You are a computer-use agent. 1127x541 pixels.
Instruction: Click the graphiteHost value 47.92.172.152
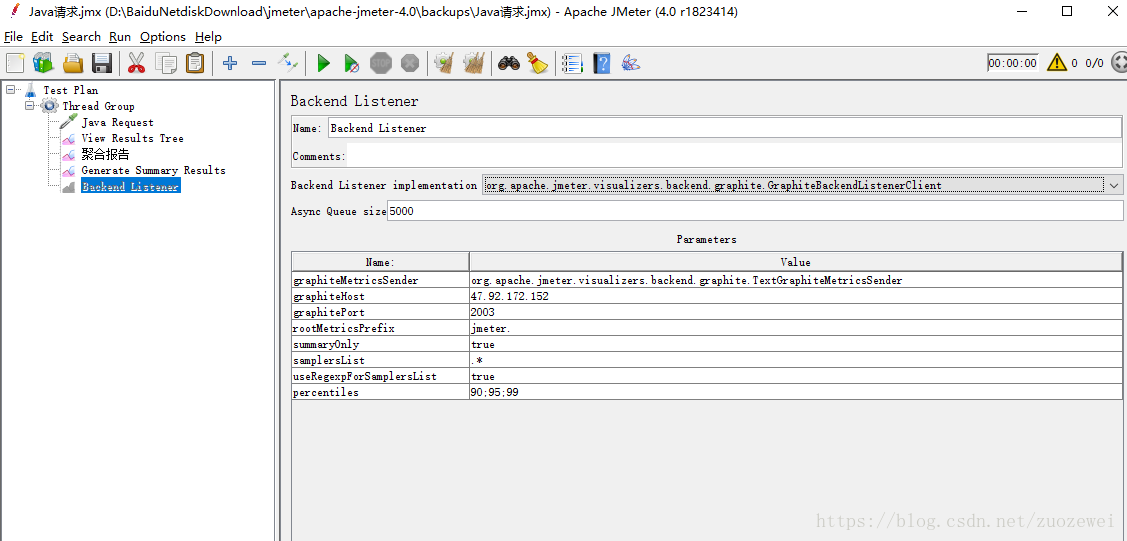point(796,296)
